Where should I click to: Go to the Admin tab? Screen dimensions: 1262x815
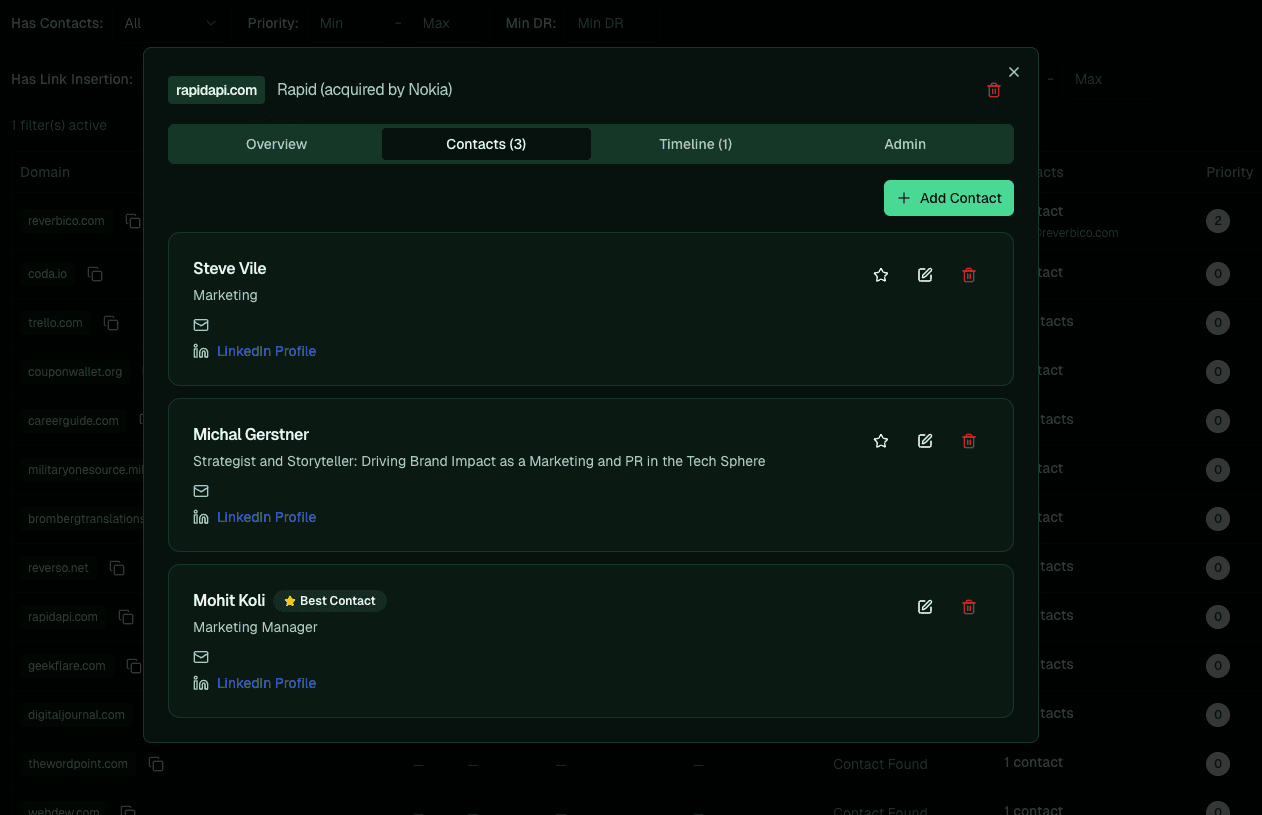(x=905, y=144)
